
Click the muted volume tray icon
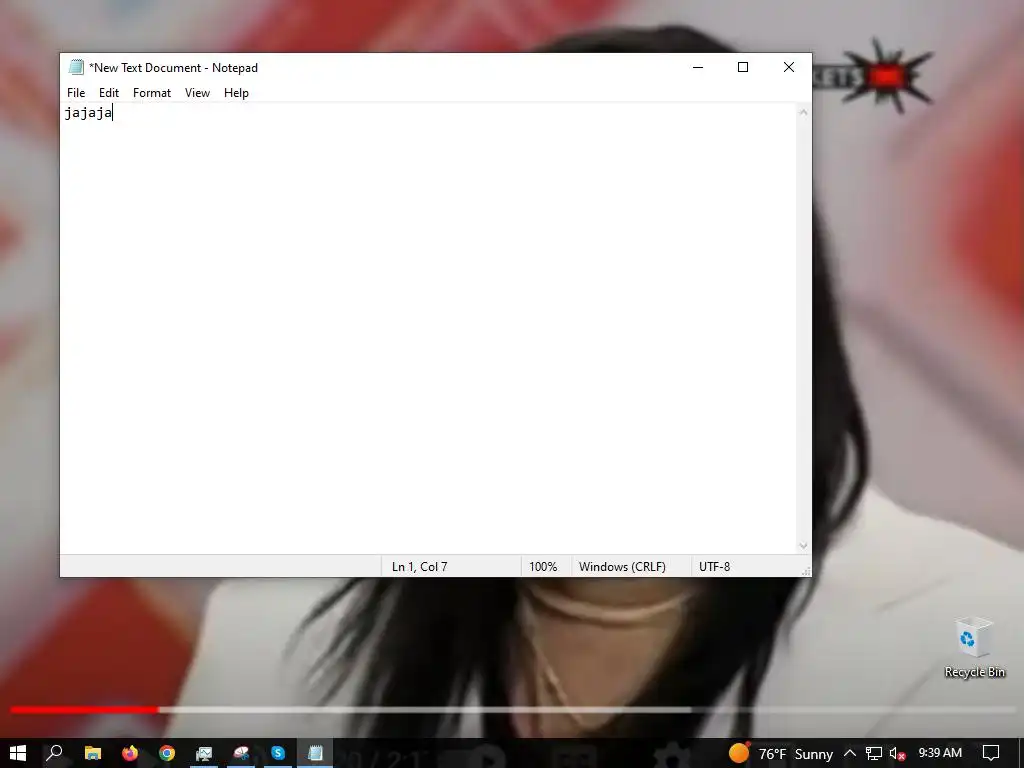[897, 754]
